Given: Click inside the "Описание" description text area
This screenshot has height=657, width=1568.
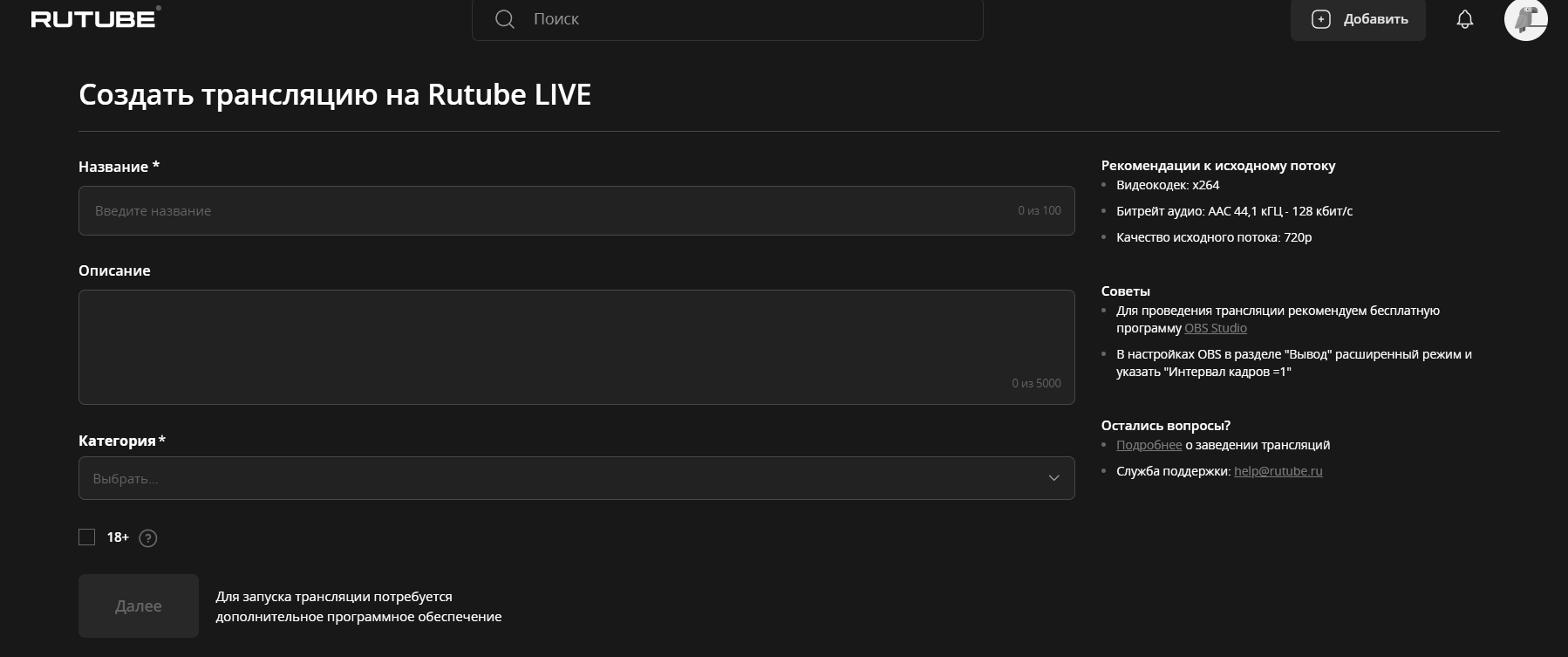Looking at the screenshot, I should (x=576, y=346).
